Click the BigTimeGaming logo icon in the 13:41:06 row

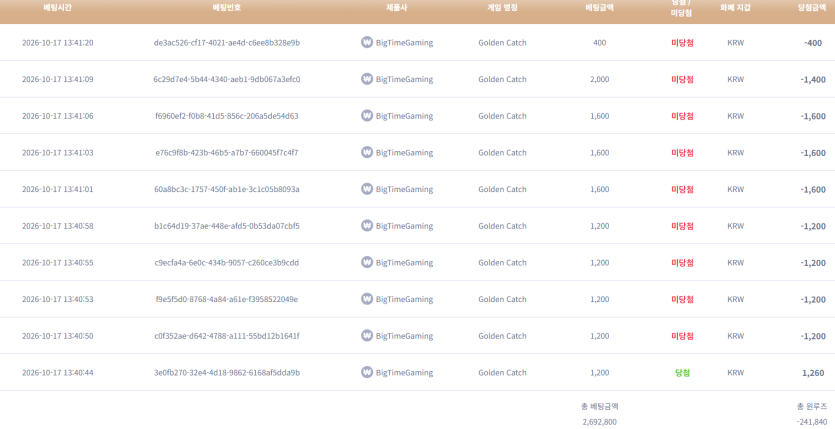(x=367, y=116)
